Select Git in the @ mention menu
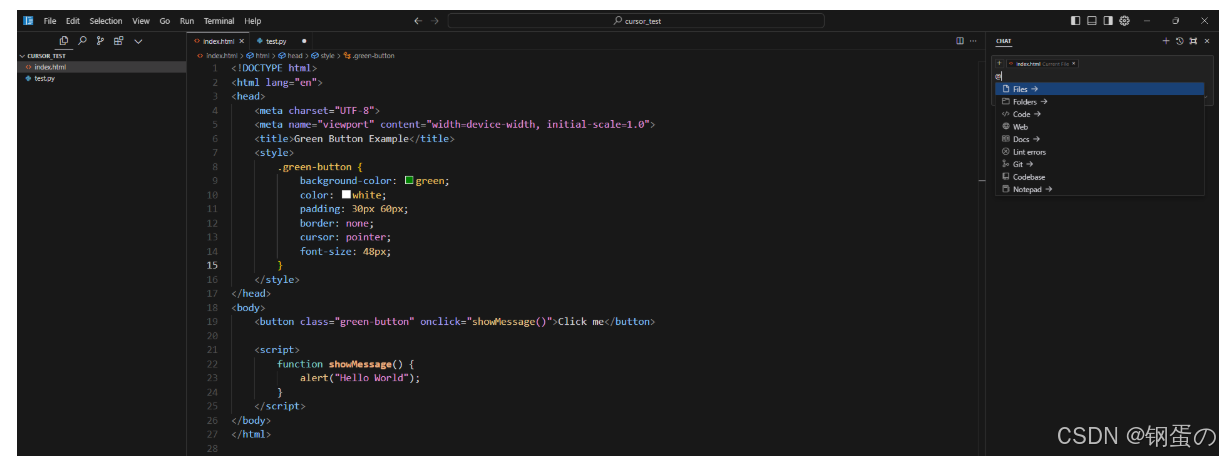 point(1099,164)
